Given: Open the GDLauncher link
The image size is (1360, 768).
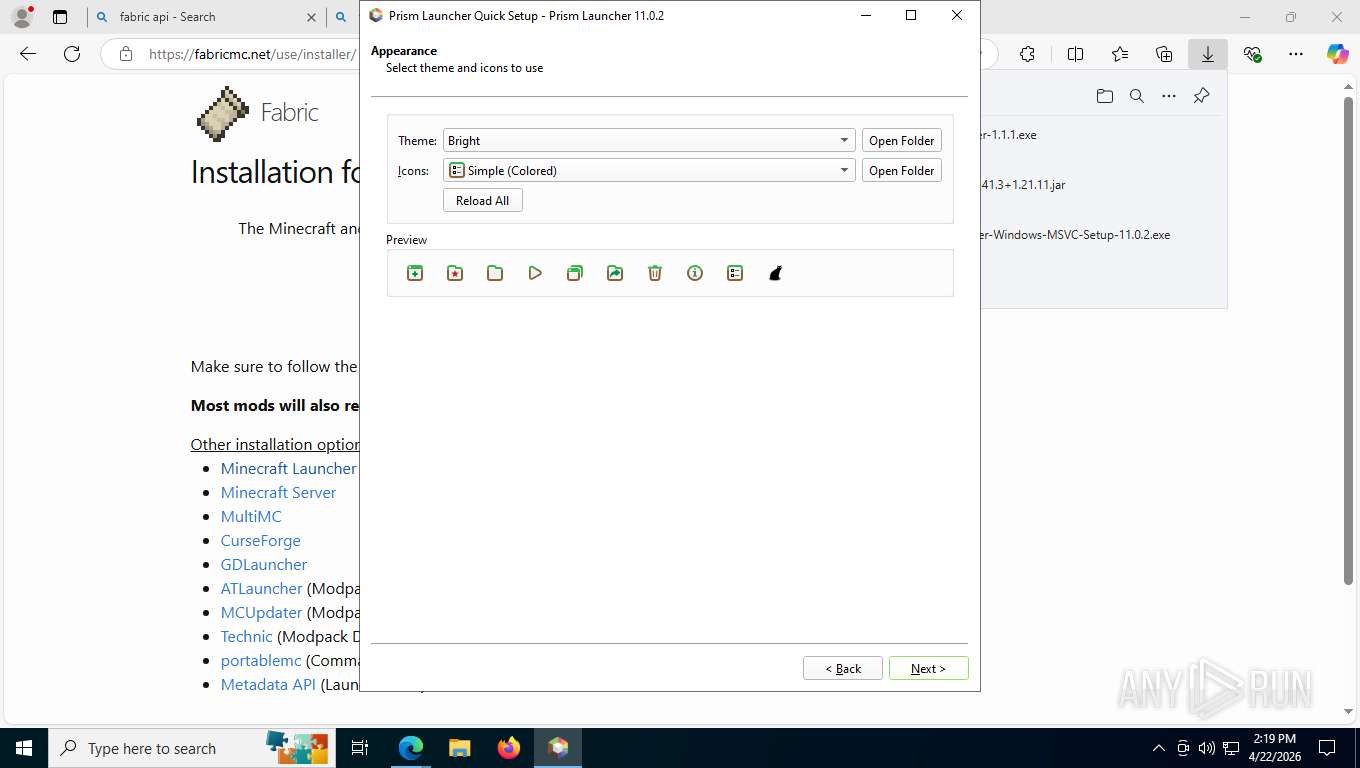Looking at the screenshot, I should click(x=264, y=564).
